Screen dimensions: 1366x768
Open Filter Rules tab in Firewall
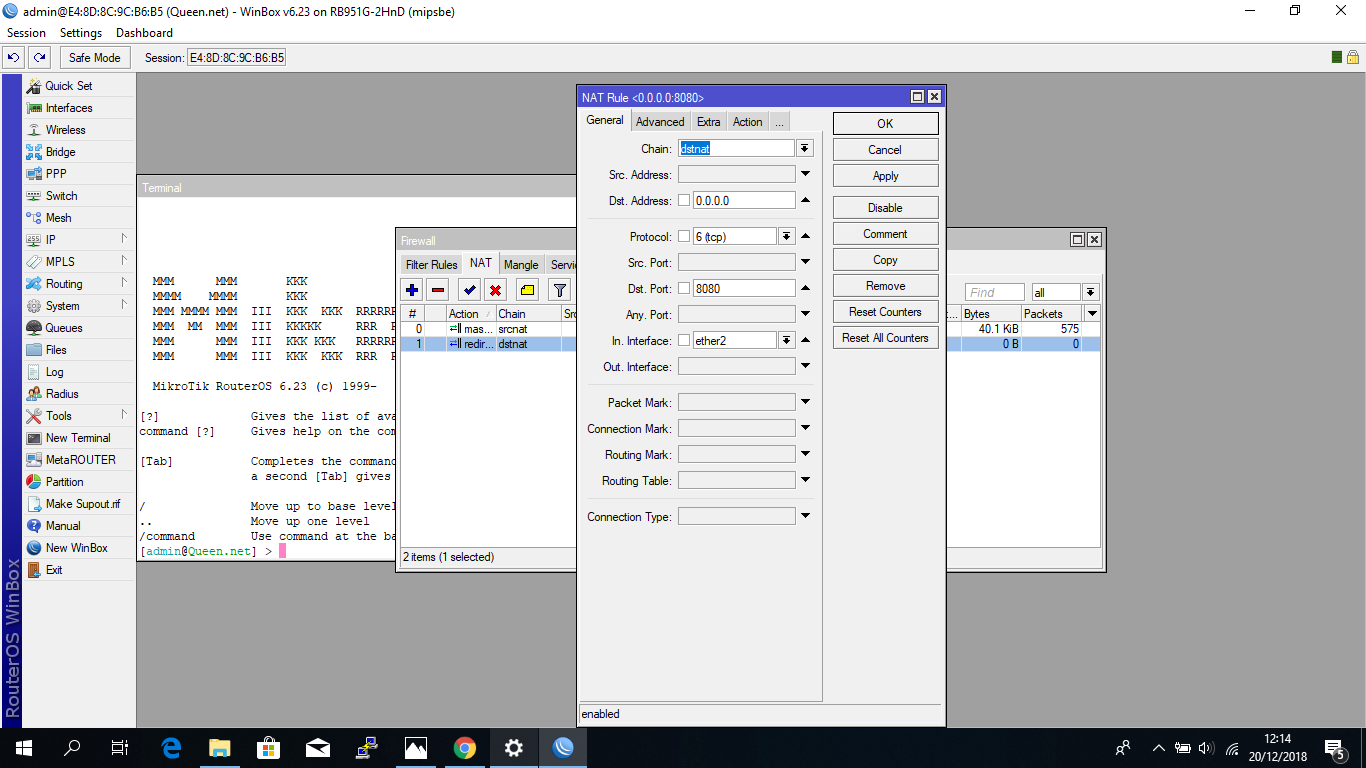431,265
